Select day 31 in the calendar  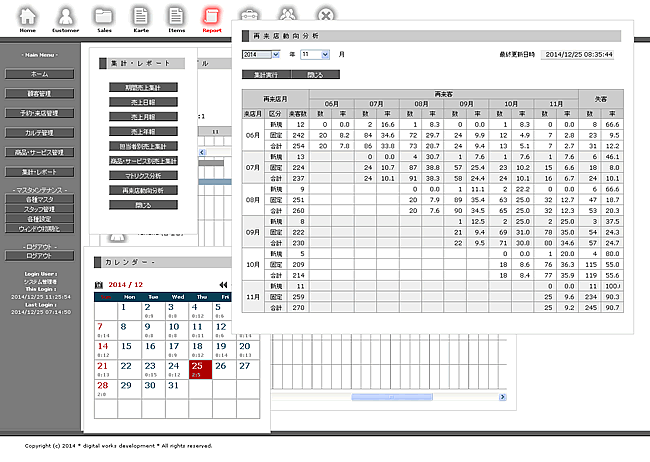[x=177, y=389]
